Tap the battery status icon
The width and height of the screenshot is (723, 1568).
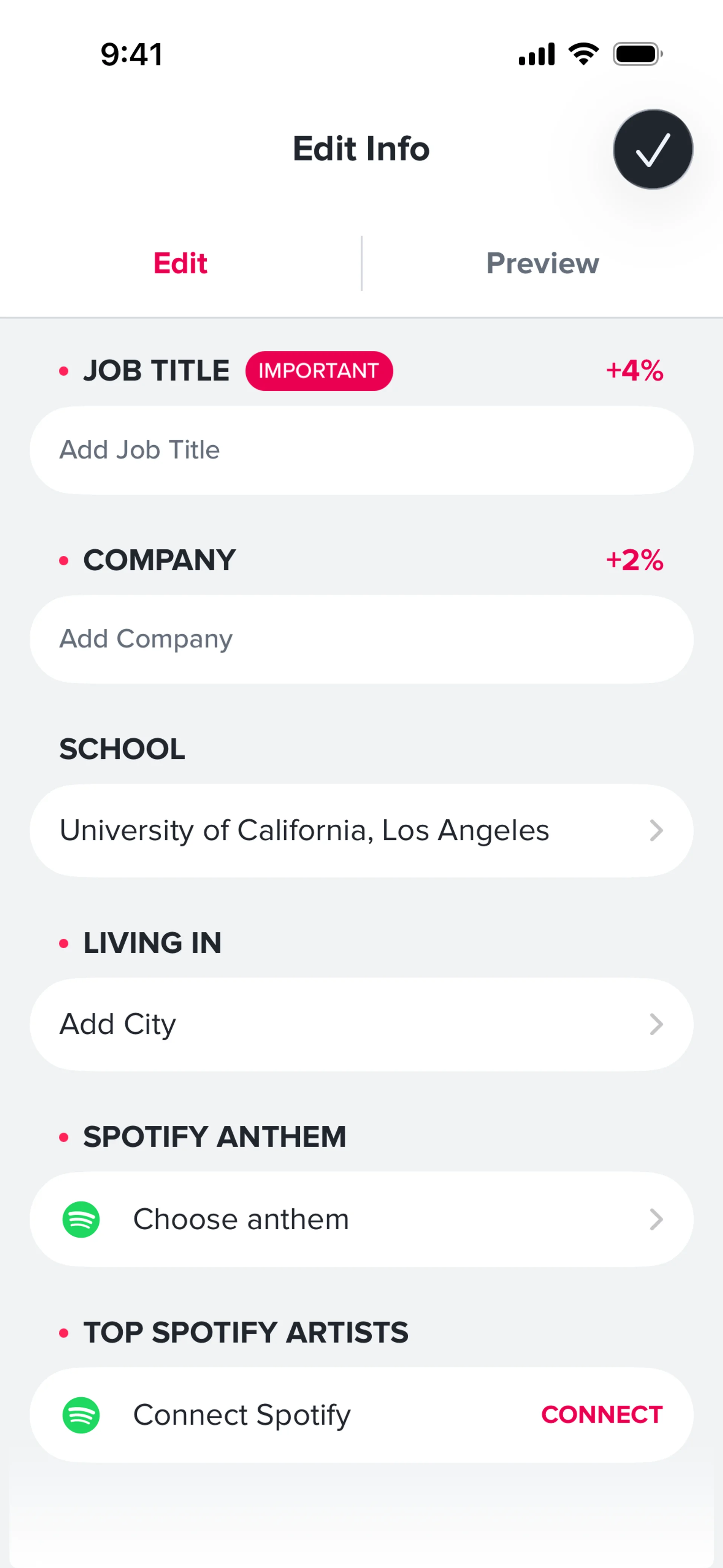[x=637, y=53]
